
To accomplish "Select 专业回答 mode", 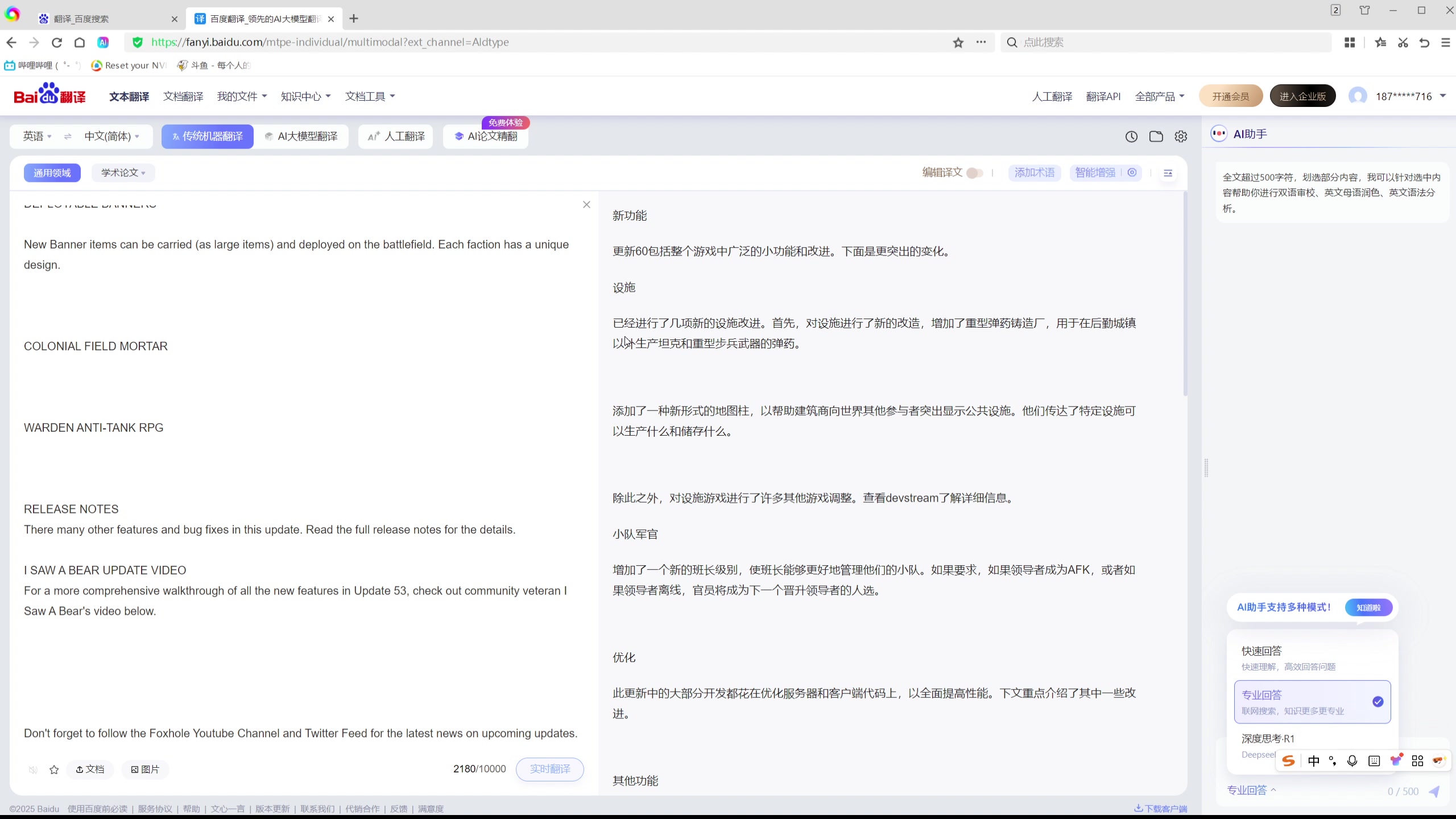I will tap(1313, 702).
